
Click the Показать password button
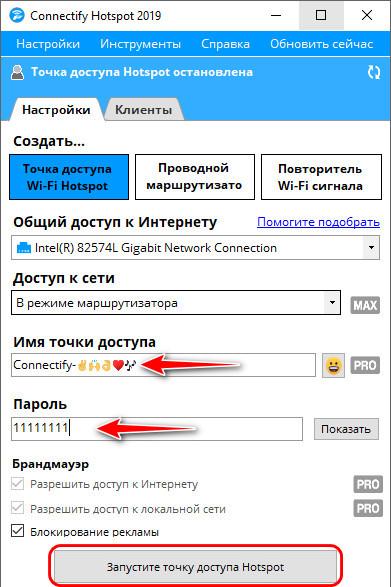(x=346, y=429)
